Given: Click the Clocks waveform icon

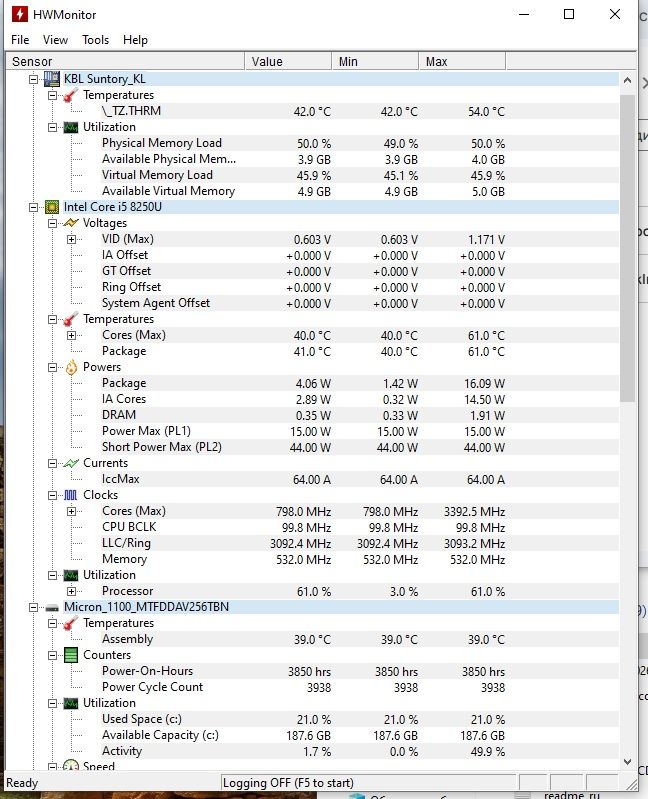Looking at the screenshot, I should click(x=71, y=495).
